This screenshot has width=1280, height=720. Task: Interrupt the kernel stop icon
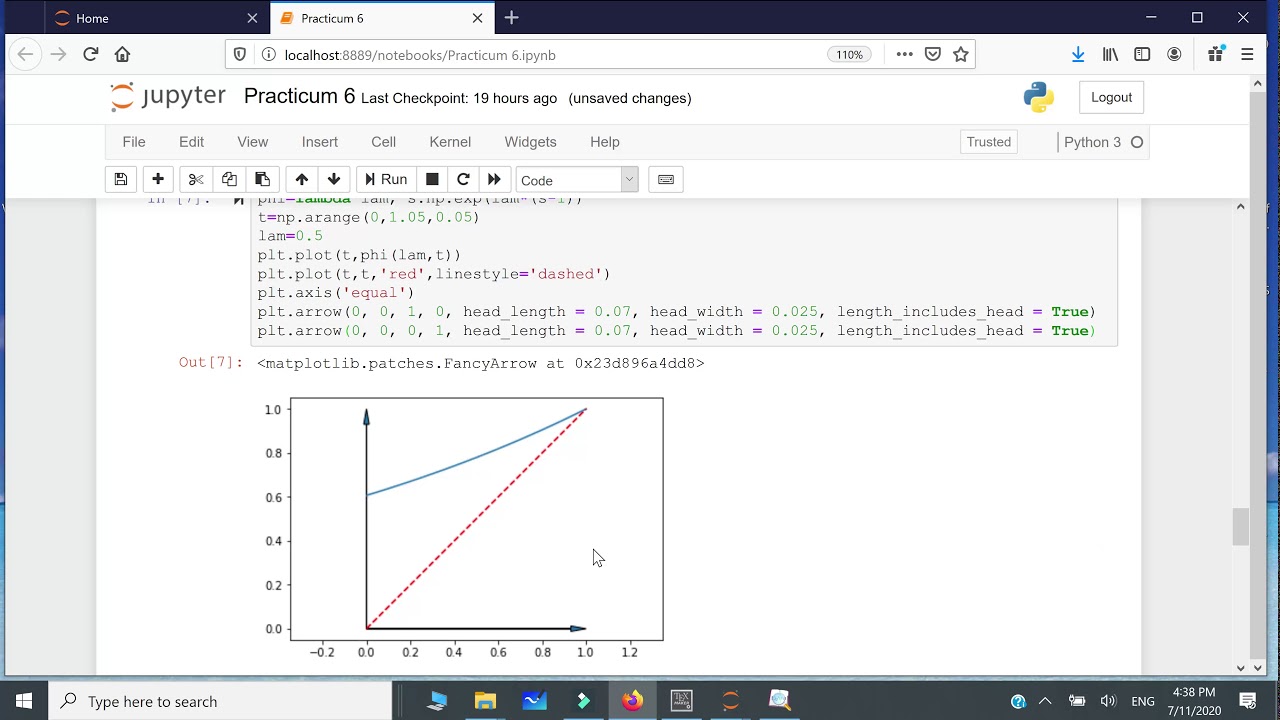click(432, 180)
